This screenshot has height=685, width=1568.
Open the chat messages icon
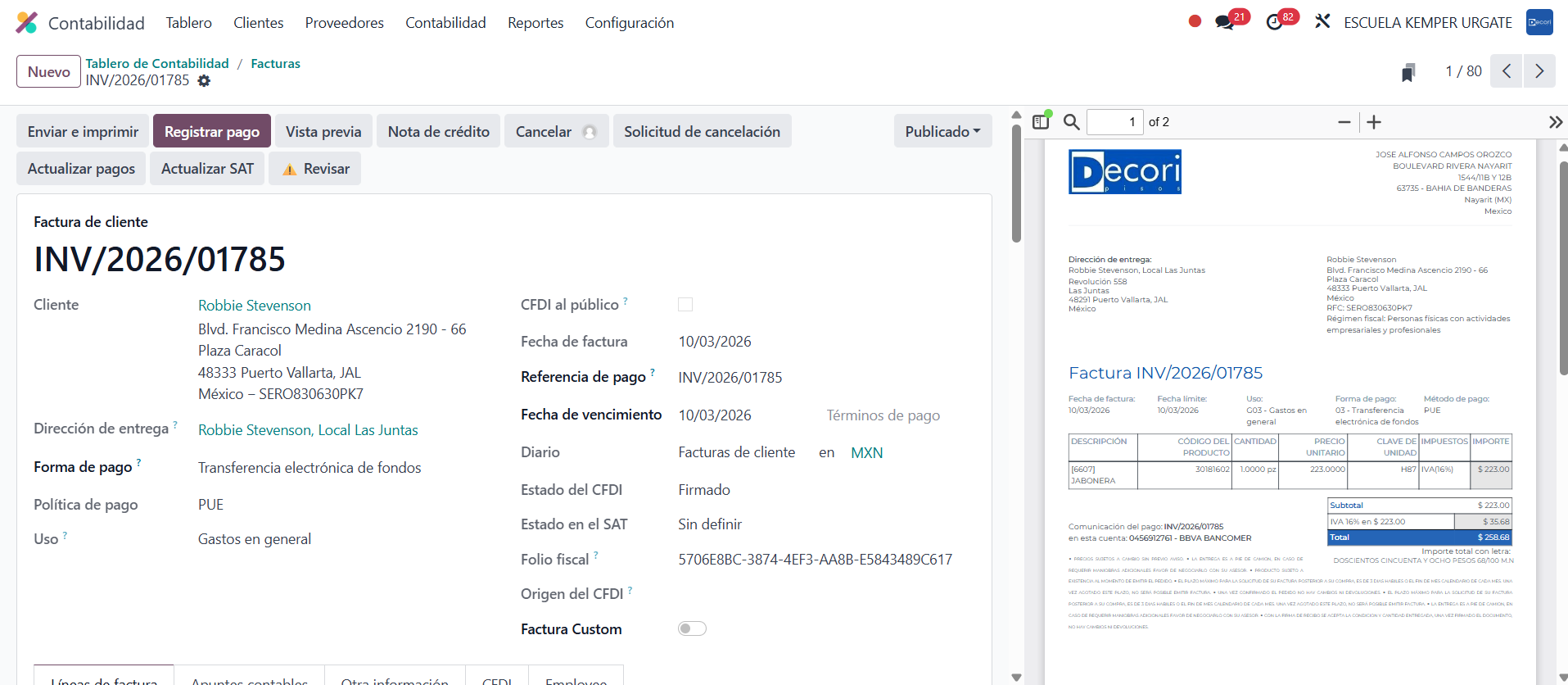(x=1226, y=22)
